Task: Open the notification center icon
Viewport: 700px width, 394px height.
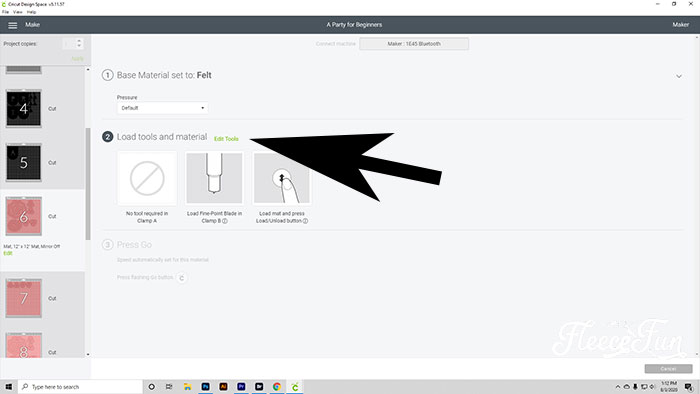Action: [689, 387]
